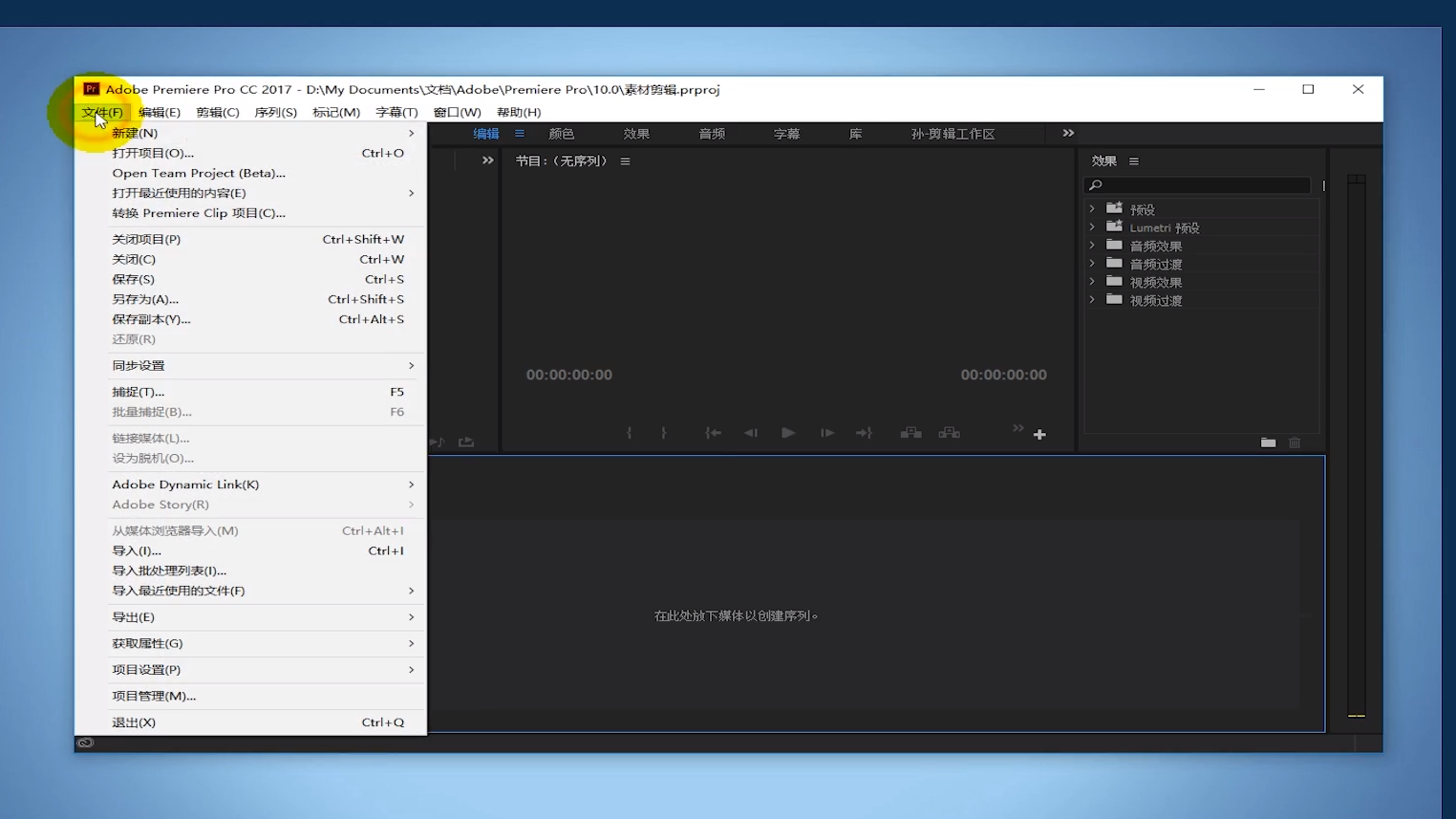Click the delete trash icon in Effects panel
1456x819 pixels.
1295,442
